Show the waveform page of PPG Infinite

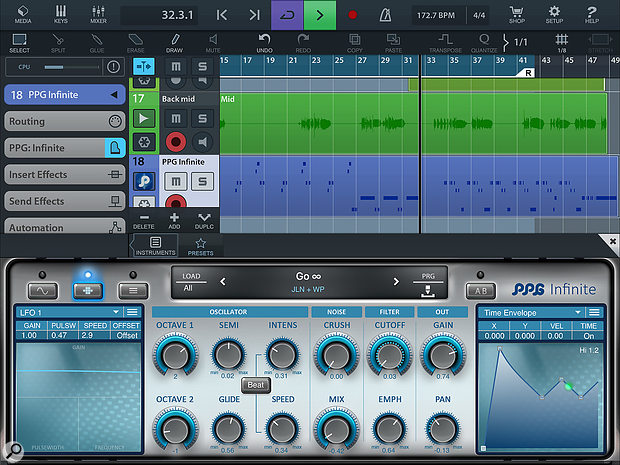[42, 291]
